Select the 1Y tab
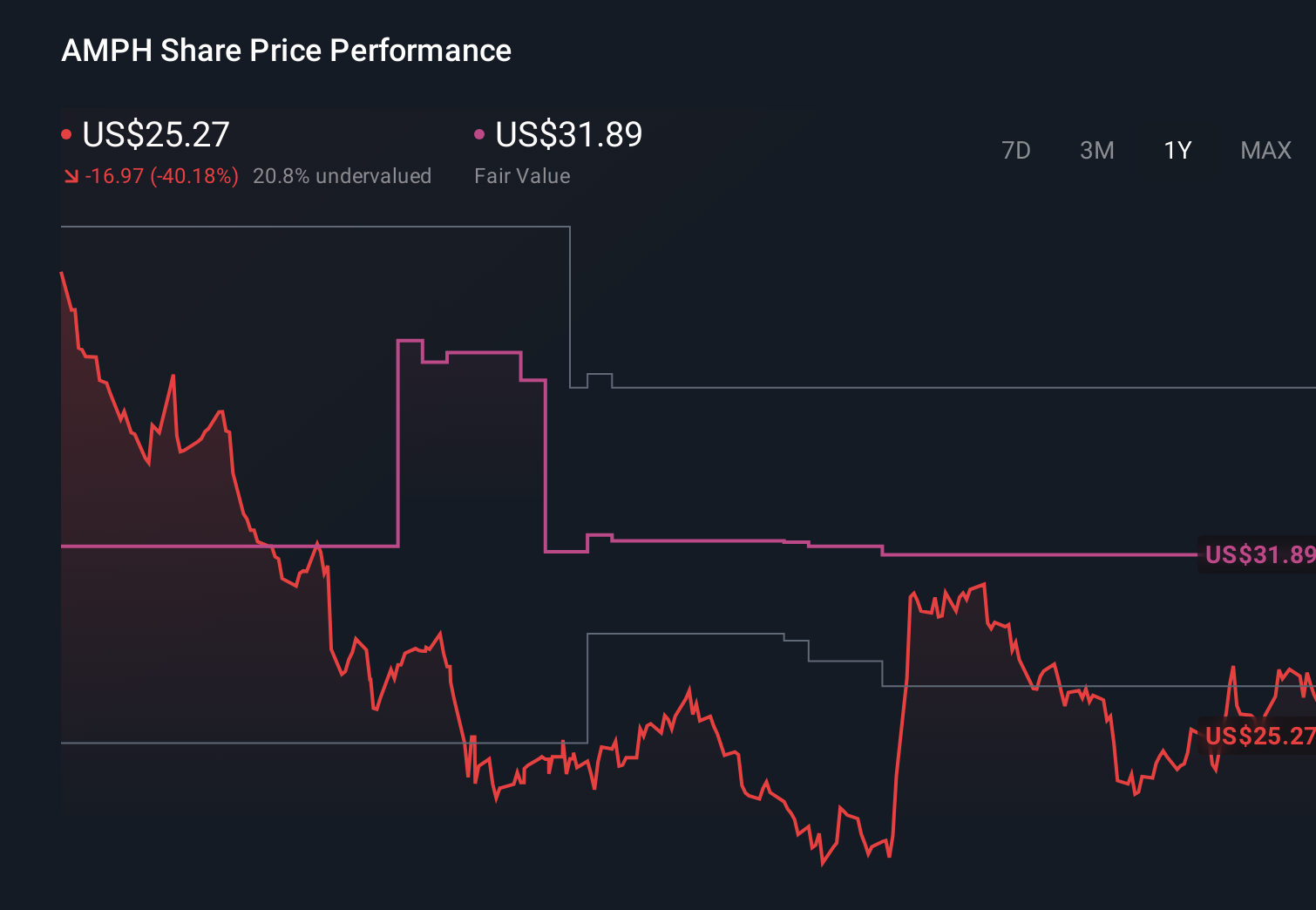 pos(1177,150)
